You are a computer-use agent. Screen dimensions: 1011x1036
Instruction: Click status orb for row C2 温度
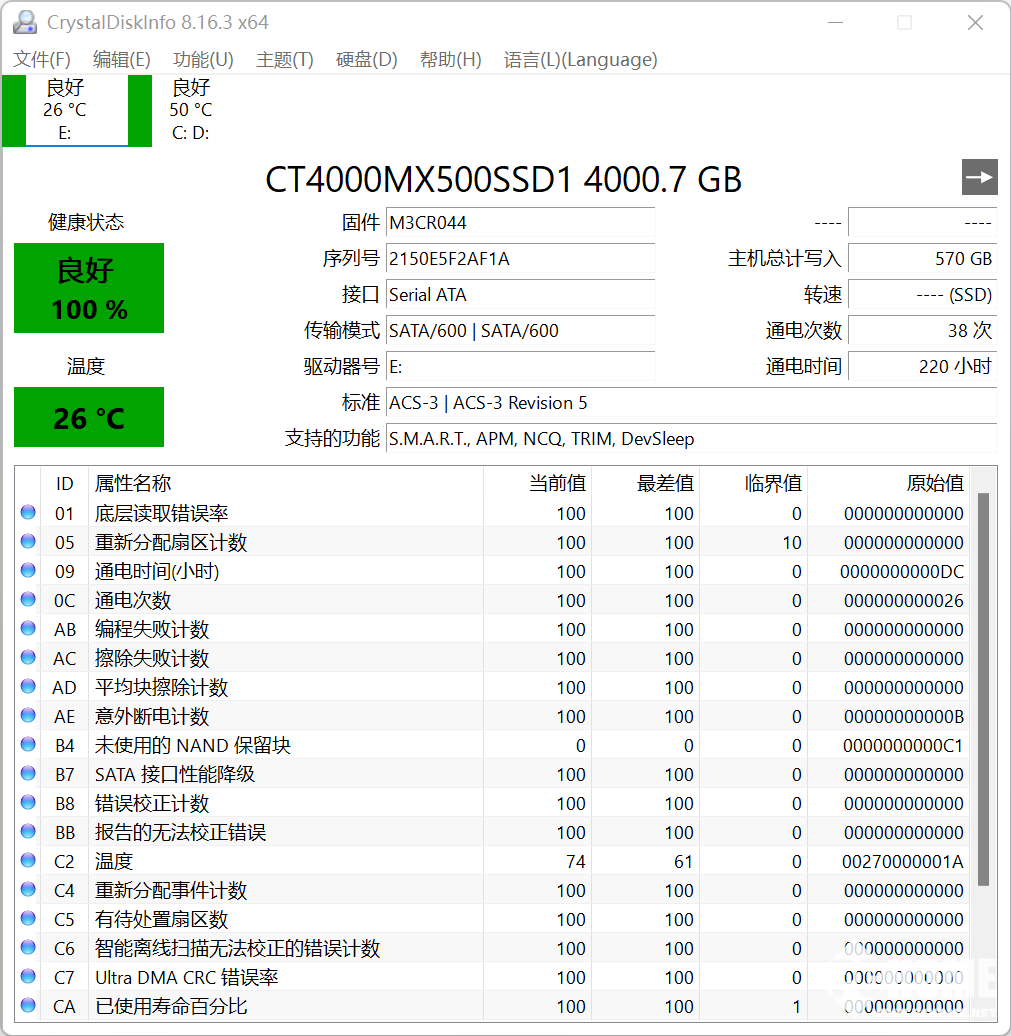pyautogui.click(x=28, y=860)
